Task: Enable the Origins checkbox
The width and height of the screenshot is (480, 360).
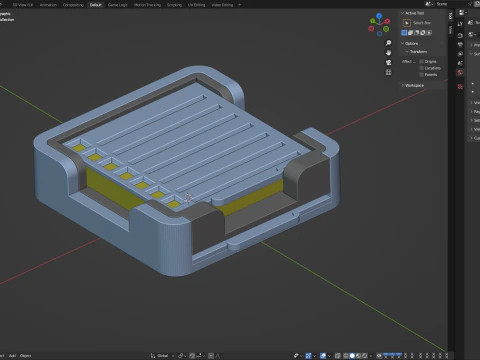Action: pos(421,62)
